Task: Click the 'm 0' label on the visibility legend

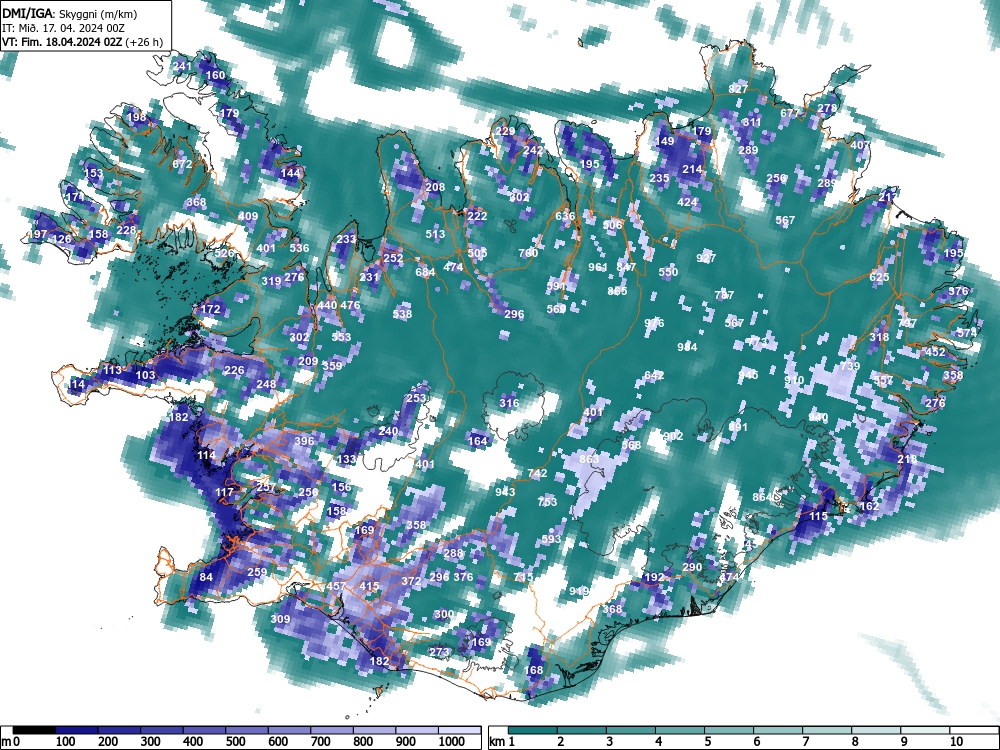Action: coord(11,742)
